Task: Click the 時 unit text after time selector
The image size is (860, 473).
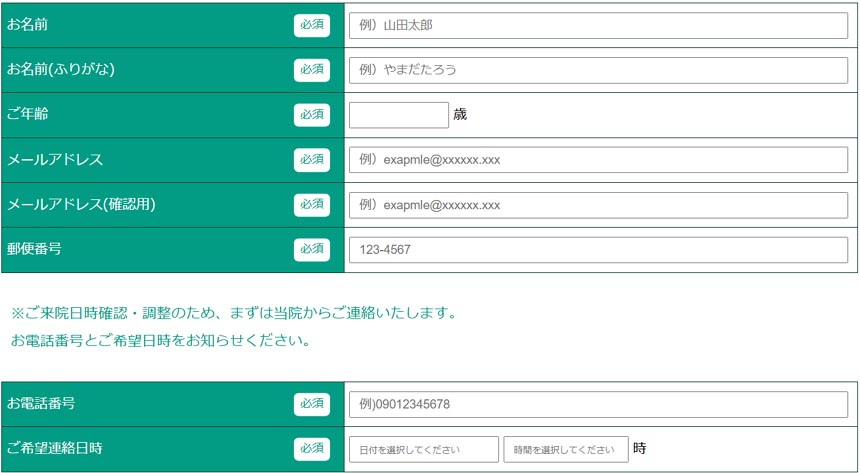Action: point(640,450)
